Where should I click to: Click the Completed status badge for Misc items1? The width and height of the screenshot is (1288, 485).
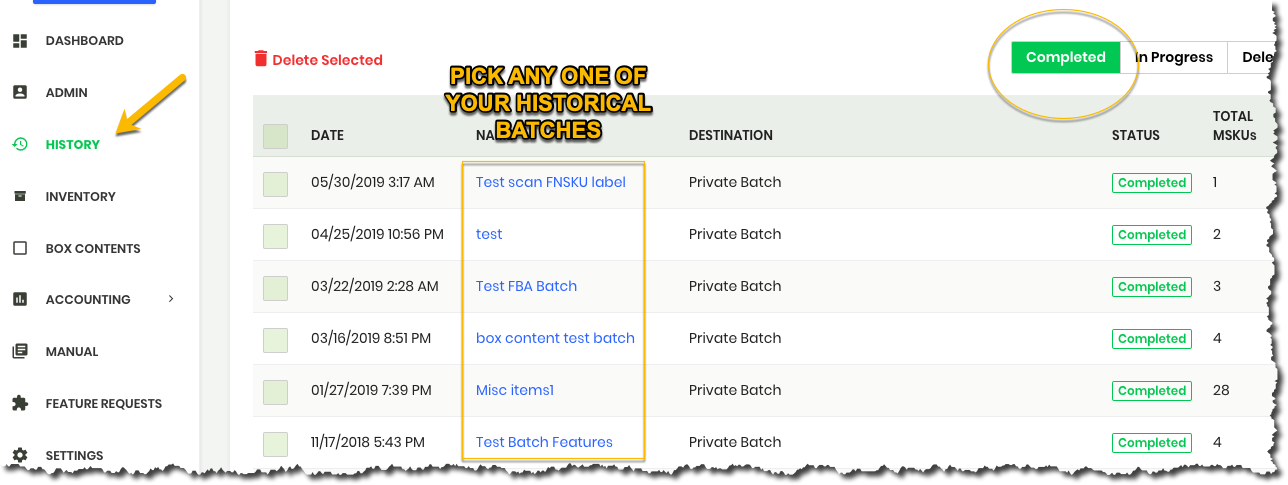[1152, 391]
